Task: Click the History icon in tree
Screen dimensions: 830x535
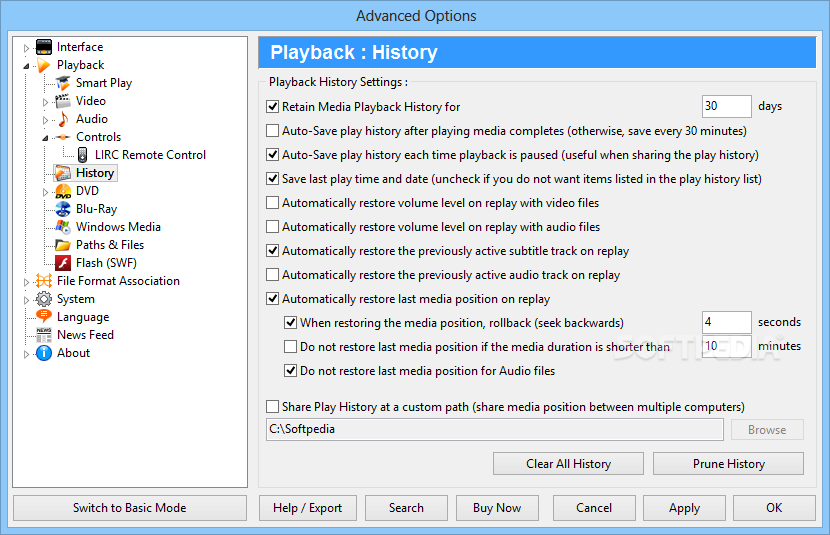Action: click(x=63, y=173)
